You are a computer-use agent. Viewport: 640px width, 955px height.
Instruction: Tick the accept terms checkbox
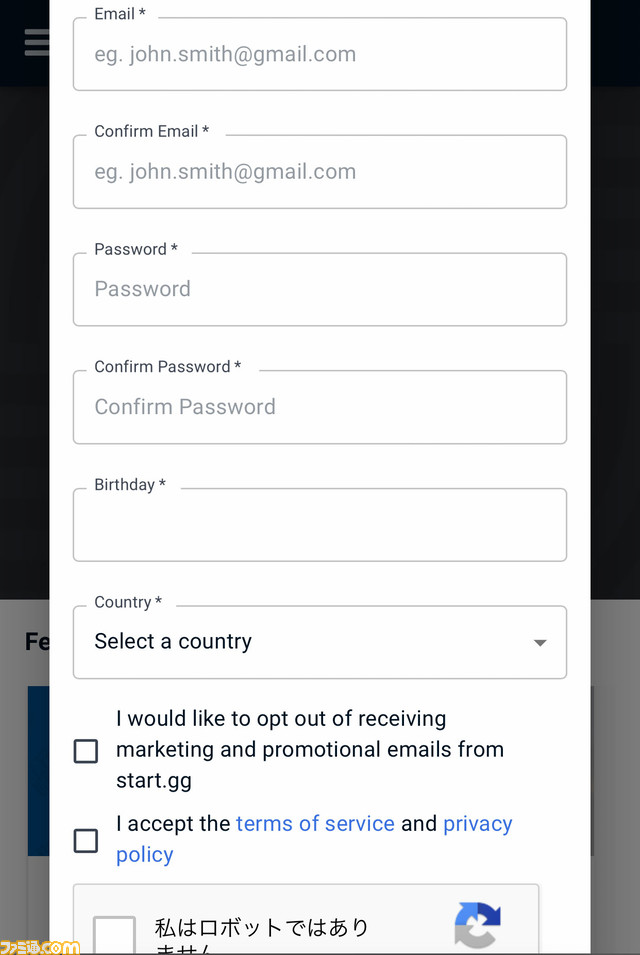[86, 840]
